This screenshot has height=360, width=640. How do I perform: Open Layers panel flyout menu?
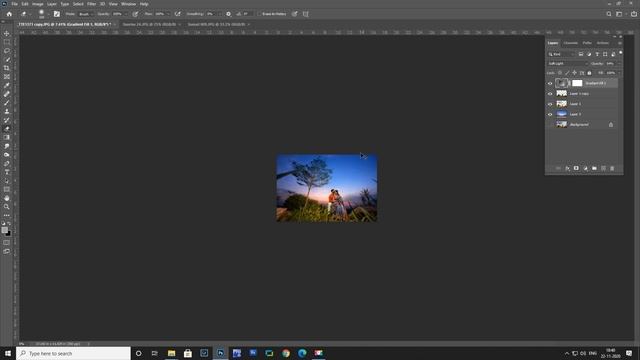[x=620, y=43]
